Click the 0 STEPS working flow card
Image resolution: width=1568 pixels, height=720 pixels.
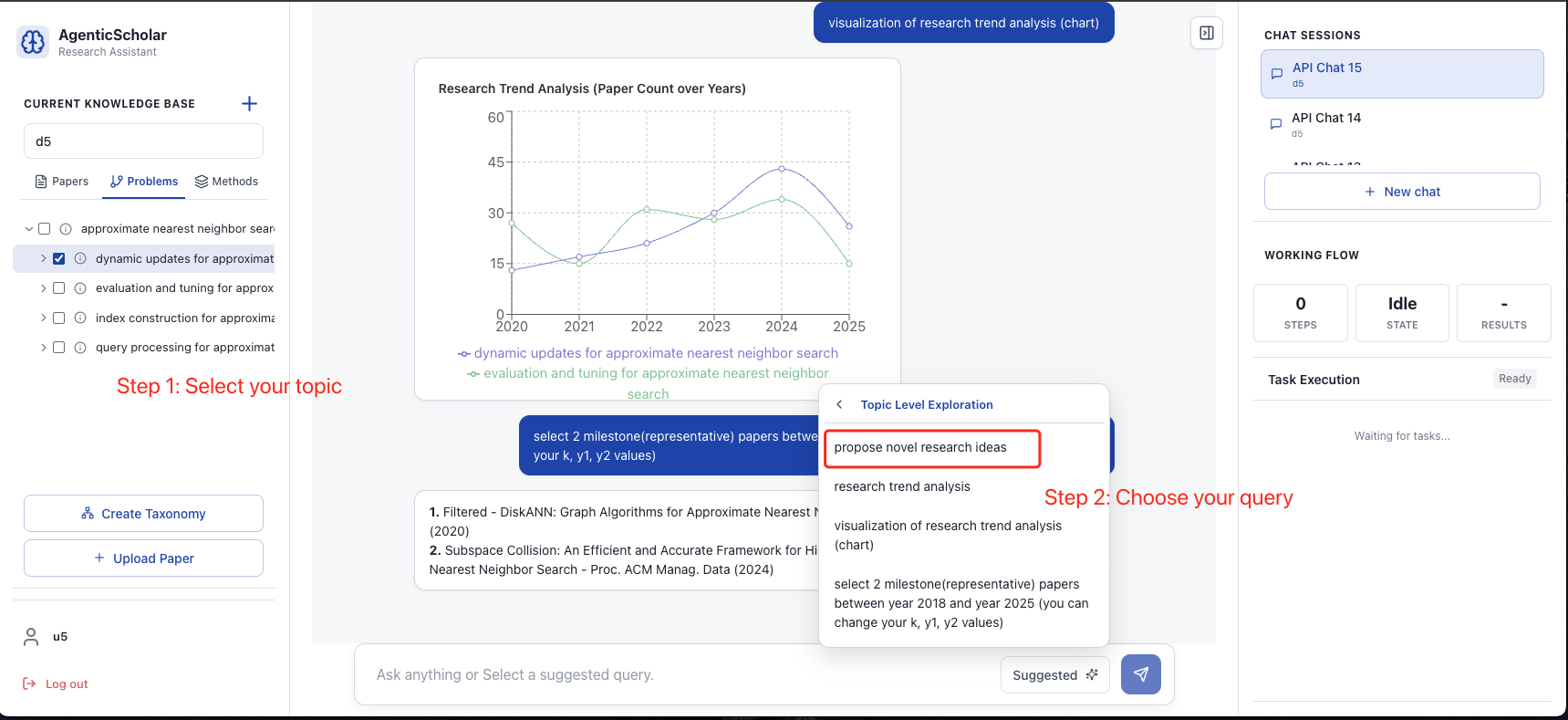click(1301, 313)
